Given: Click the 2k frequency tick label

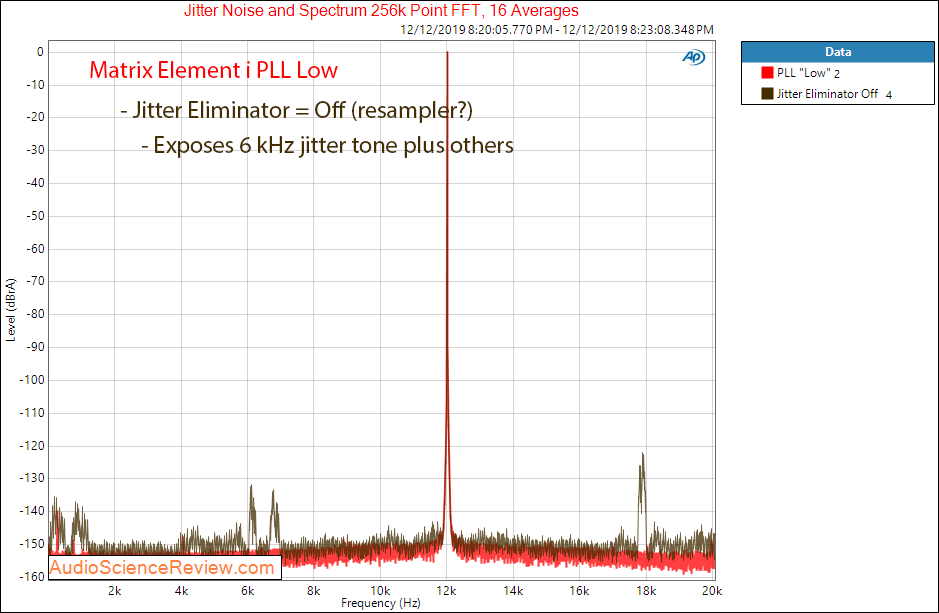Looking at the screenshot, I should click(115, 591).
